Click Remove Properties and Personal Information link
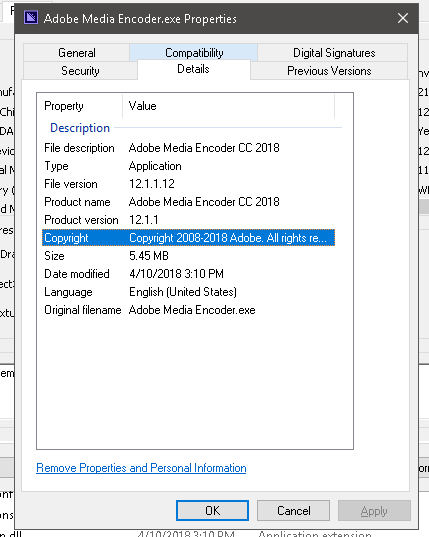This screenshot has width=429, height=537. [141, 468]
